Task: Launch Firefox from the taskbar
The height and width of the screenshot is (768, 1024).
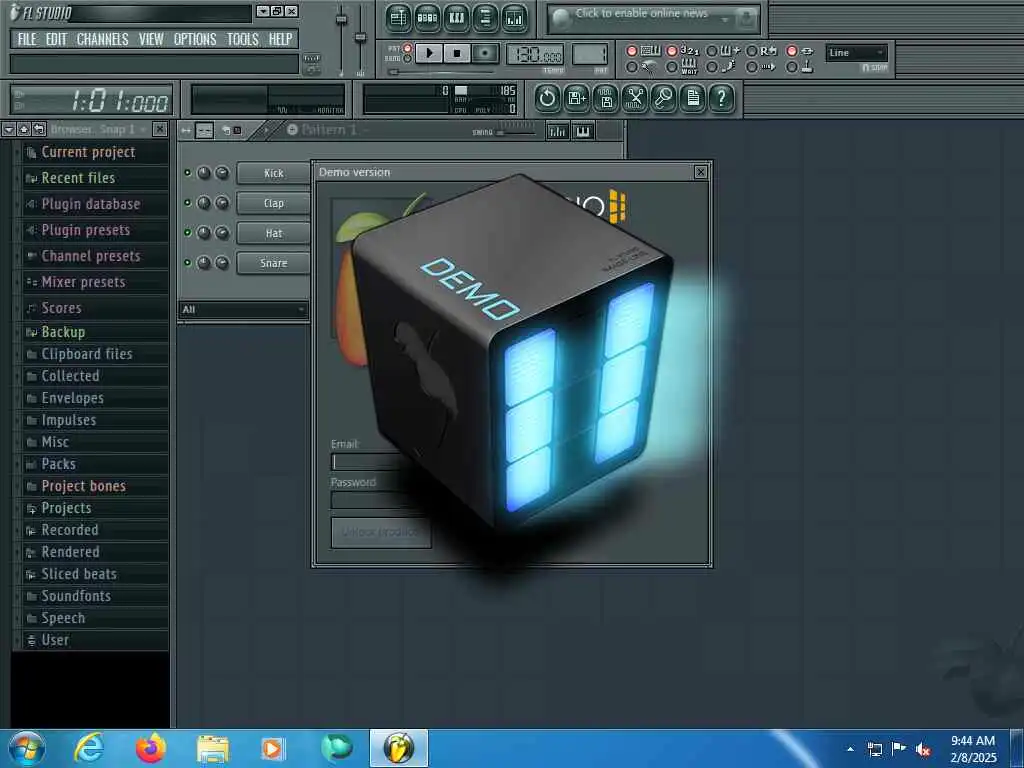Action: click(151, 748)
